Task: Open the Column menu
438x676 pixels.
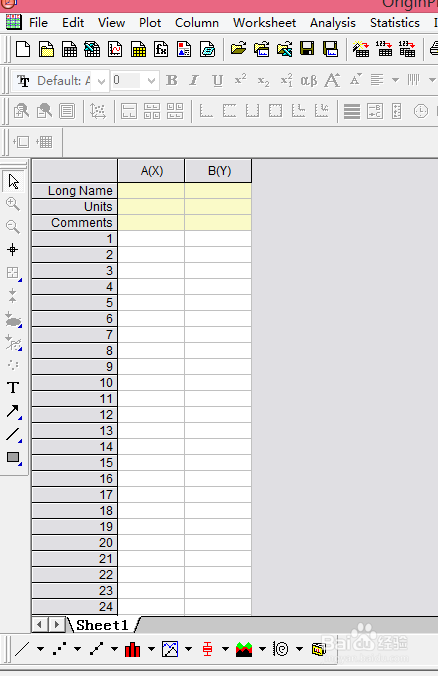Action: [197, 22]
